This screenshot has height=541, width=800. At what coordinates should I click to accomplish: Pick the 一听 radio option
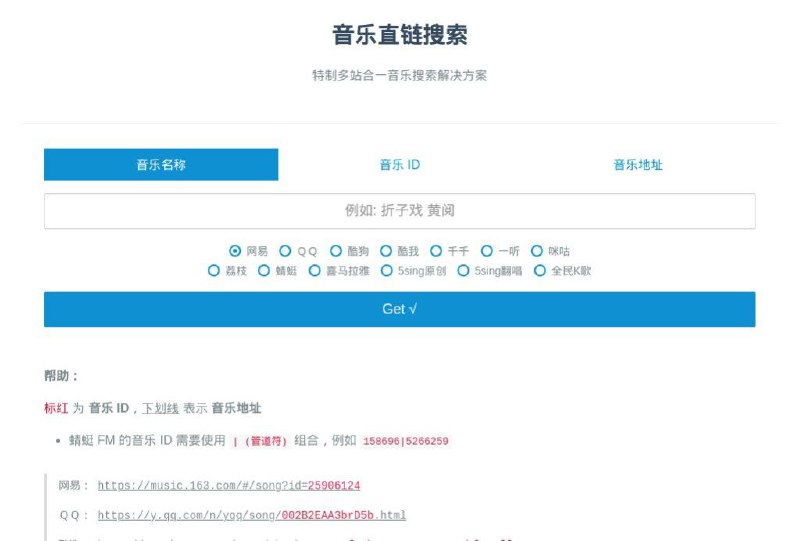coord(487,251)
